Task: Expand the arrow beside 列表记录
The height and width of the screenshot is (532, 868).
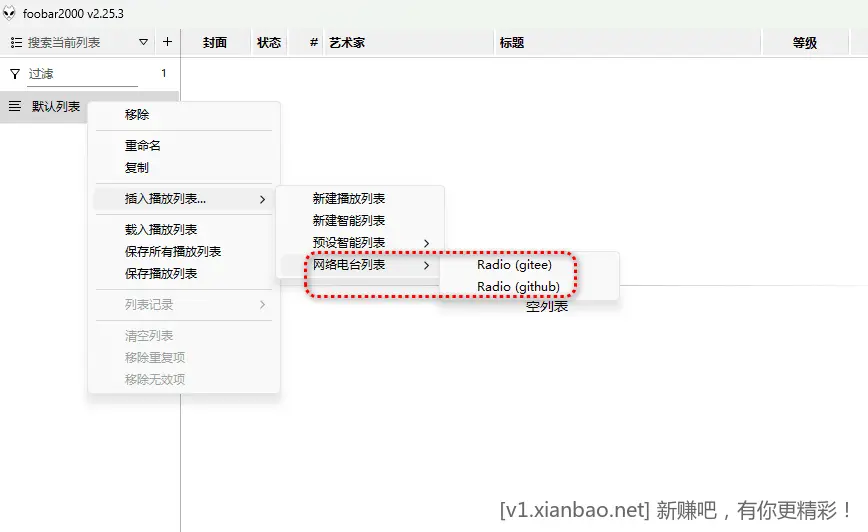Action: [262, 305]
